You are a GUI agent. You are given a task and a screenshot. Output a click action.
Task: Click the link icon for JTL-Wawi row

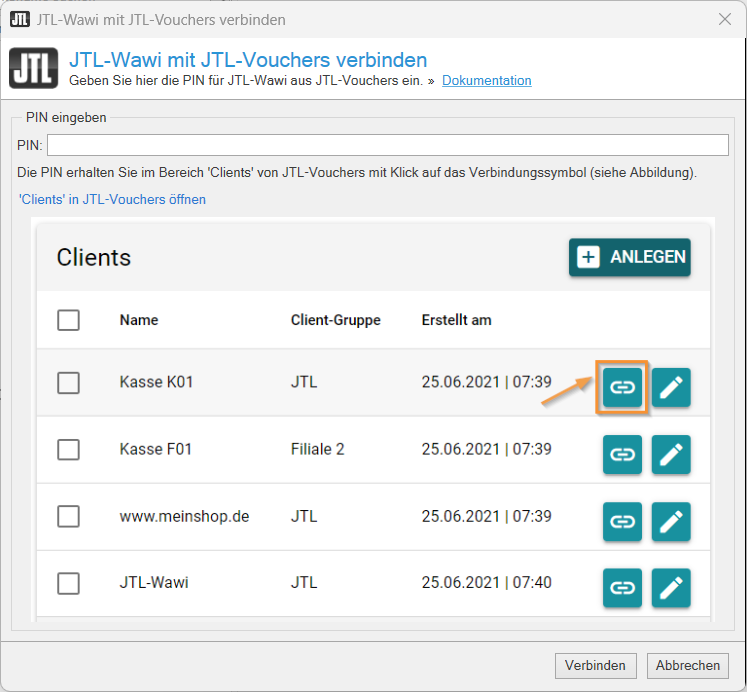coord(622,587)
